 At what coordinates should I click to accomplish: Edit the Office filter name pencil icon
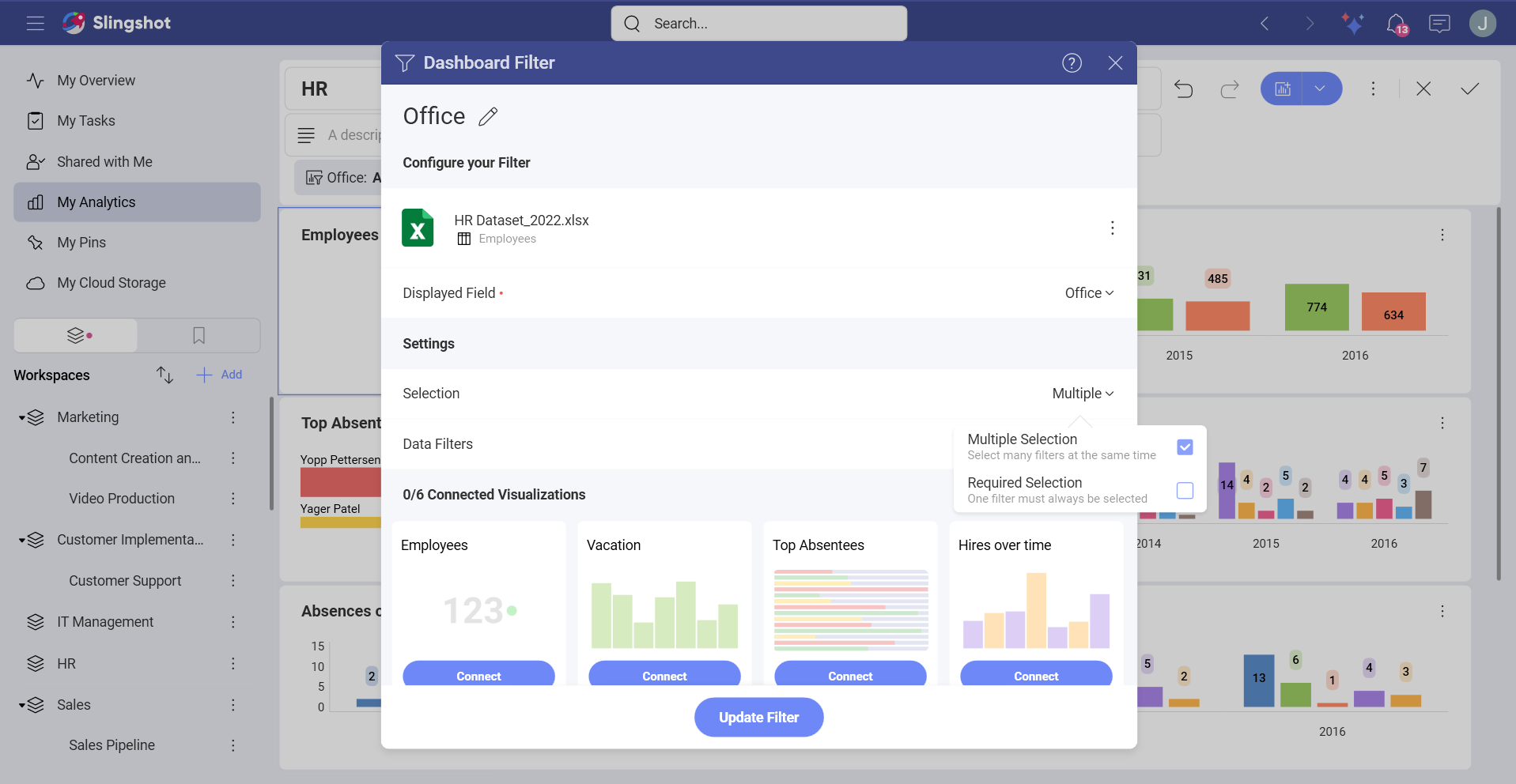coord(488,117)
